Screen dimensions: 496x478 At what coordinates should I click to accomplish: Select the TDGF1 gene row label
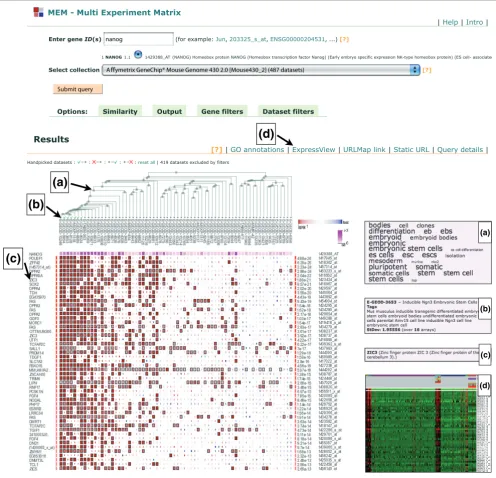35,357
